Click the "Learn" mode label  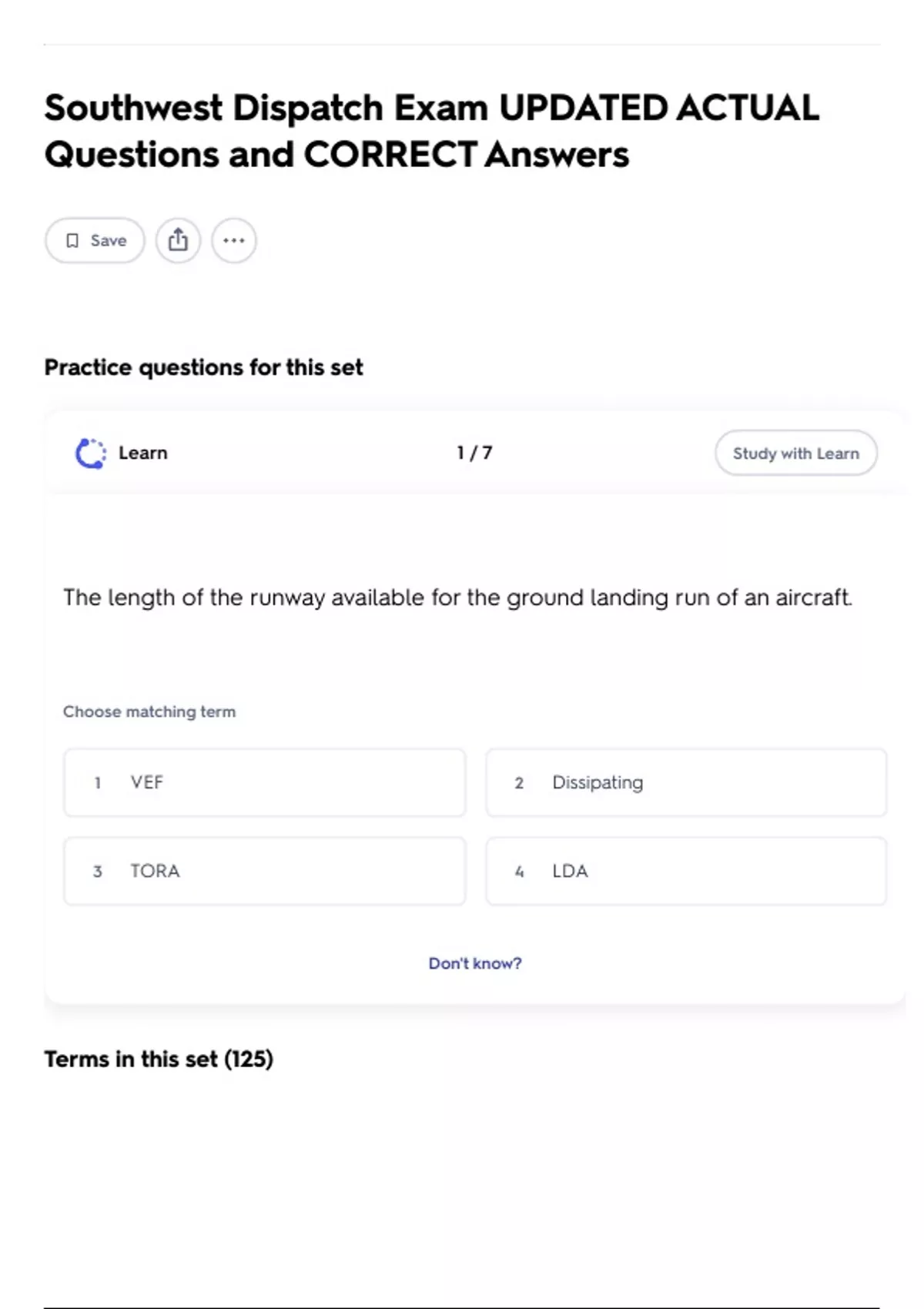tap(143, 453)
